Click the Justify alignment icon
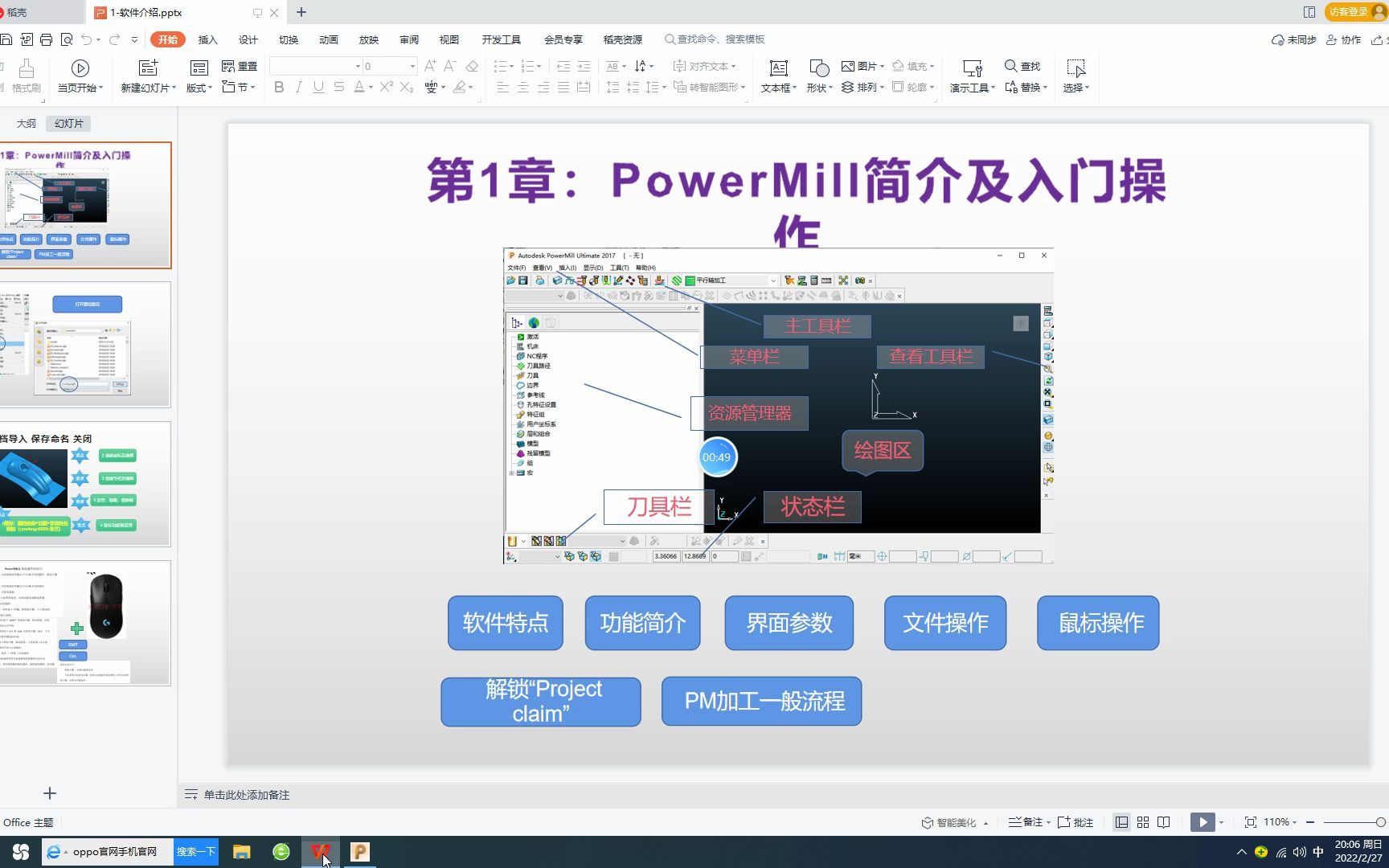Screen dimensions: 1389x868 tap(563, 87)
